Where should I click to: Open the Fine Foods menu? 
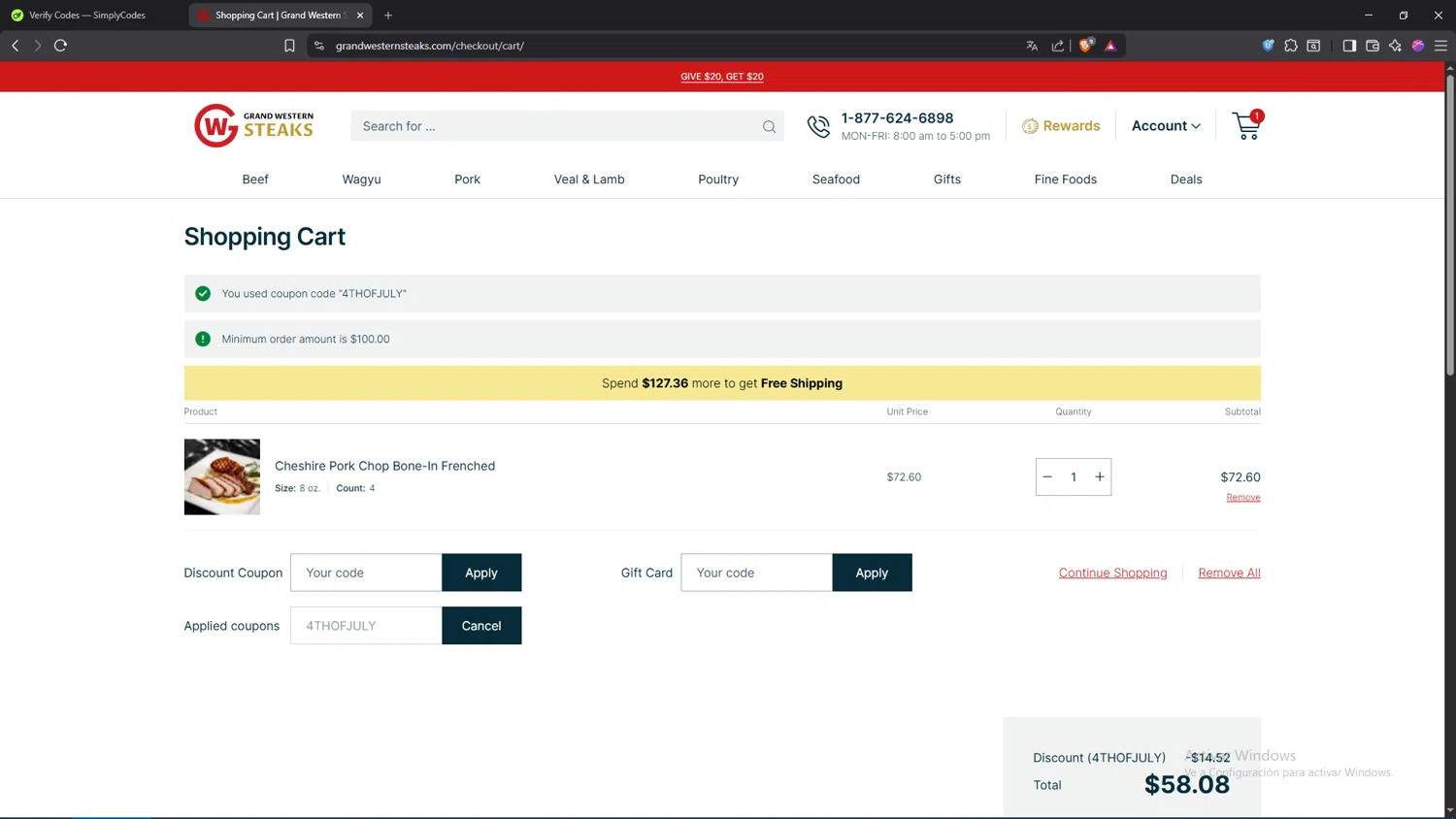tap(1065, 180)
